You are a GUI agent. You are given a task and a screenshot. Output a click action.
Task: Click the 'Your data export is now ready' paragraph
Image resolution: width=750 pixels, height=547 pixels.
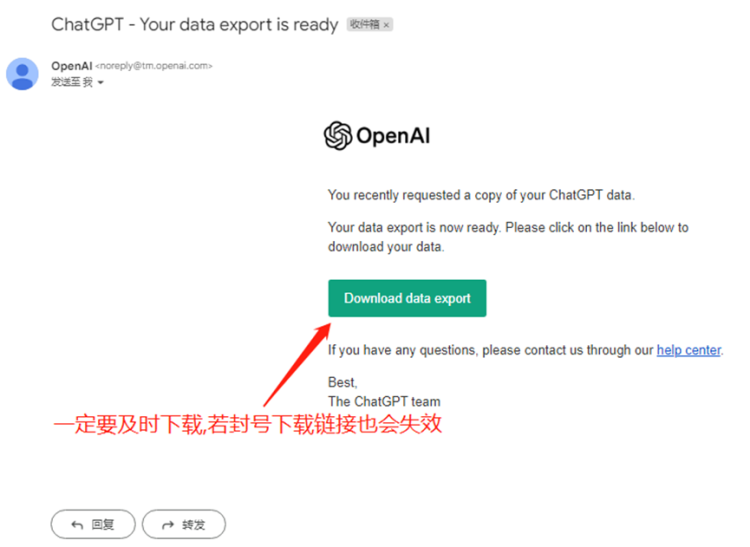508,237
